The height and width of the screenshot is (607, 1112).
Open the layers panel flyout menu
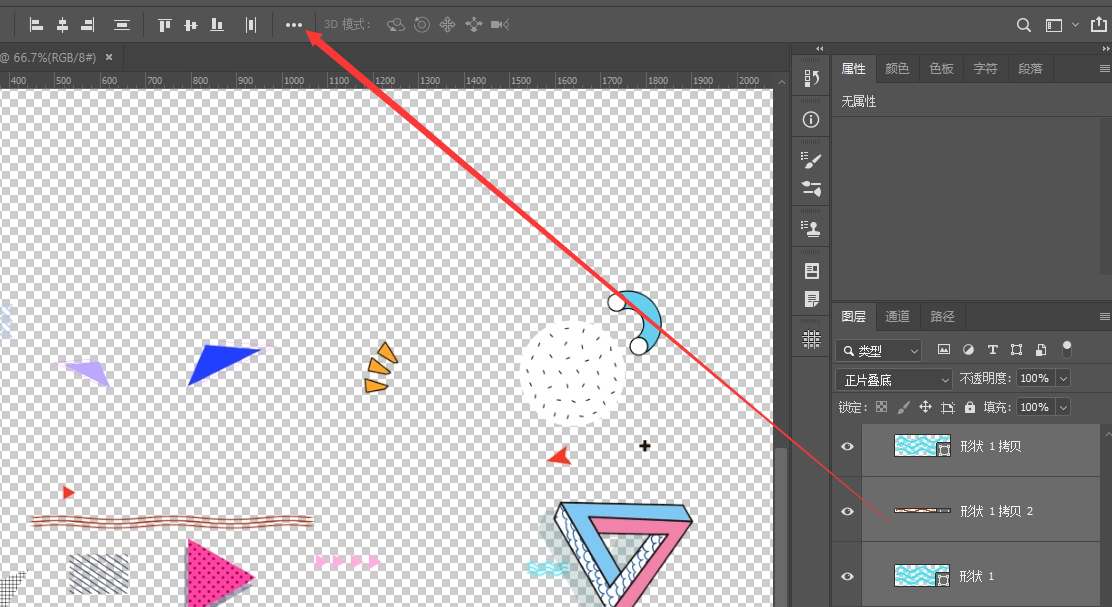[1104, 316]
